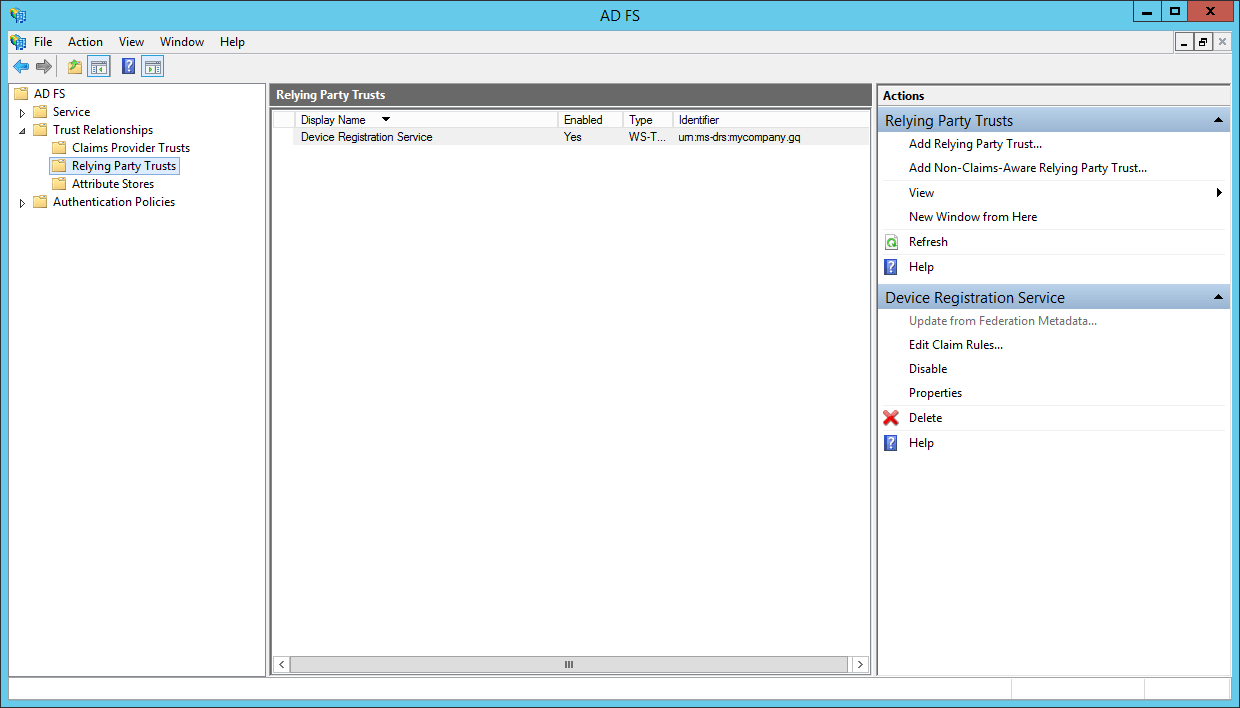Viewport: 1240px width, 708px height.
Task: Click the red Delete icon under Device Registration Service
Action: [891, 417]
